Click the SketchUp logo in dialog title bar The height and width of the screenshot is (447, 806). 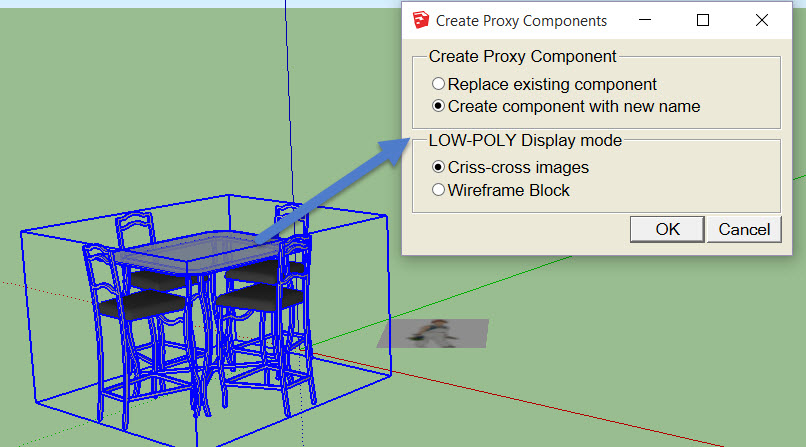point(422,20)
